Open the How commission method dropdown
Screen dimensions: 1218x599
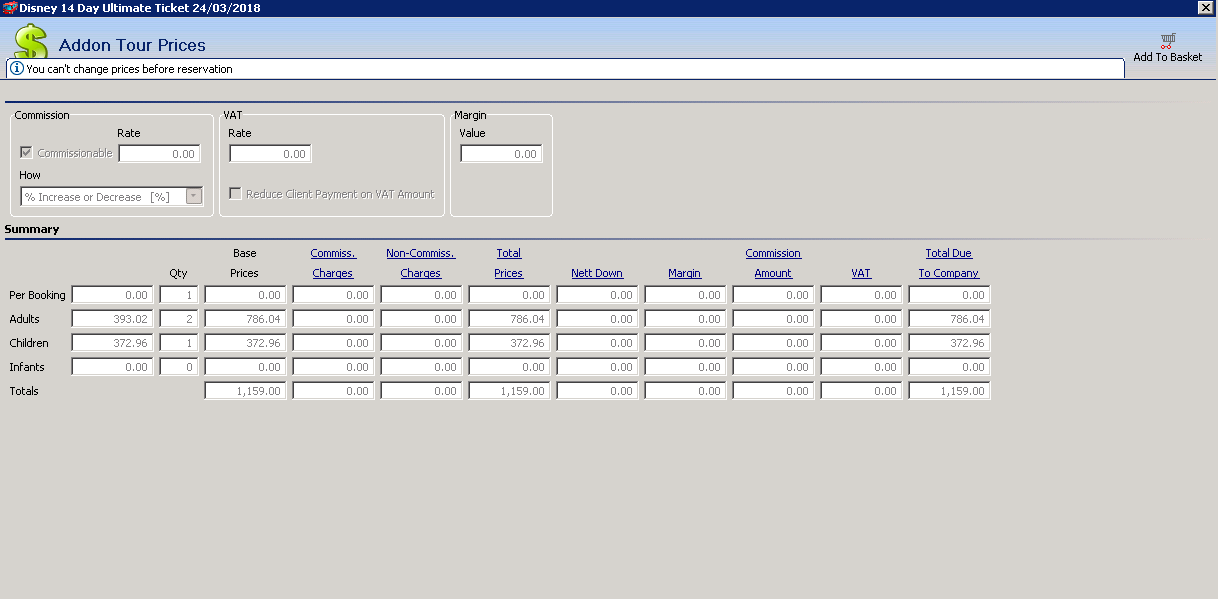click(194, 197)
